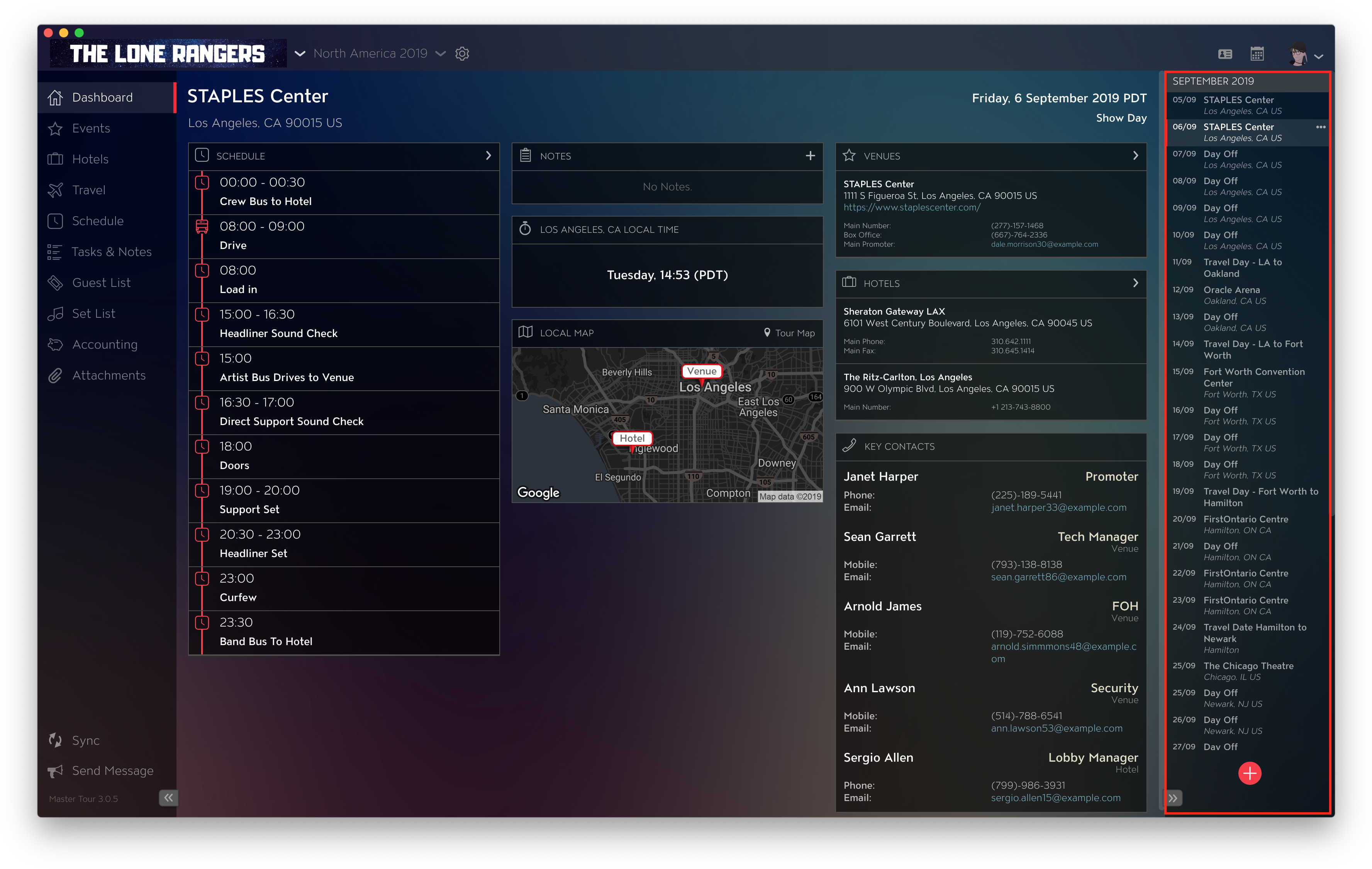Add a new note with plus icon
The height and width of the screenshot is (869, 1372).
[810, 156]
